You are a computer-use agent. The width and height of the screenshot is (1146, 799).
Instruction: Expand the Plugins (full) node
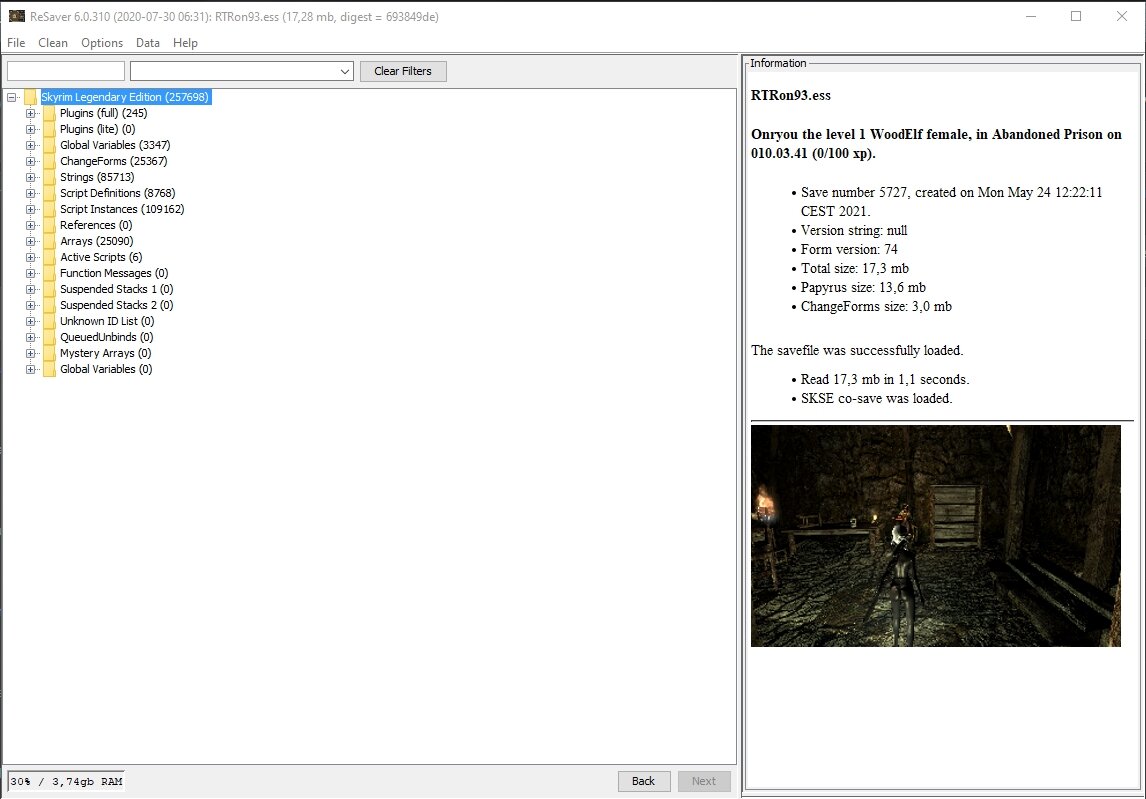click(31, 113)
